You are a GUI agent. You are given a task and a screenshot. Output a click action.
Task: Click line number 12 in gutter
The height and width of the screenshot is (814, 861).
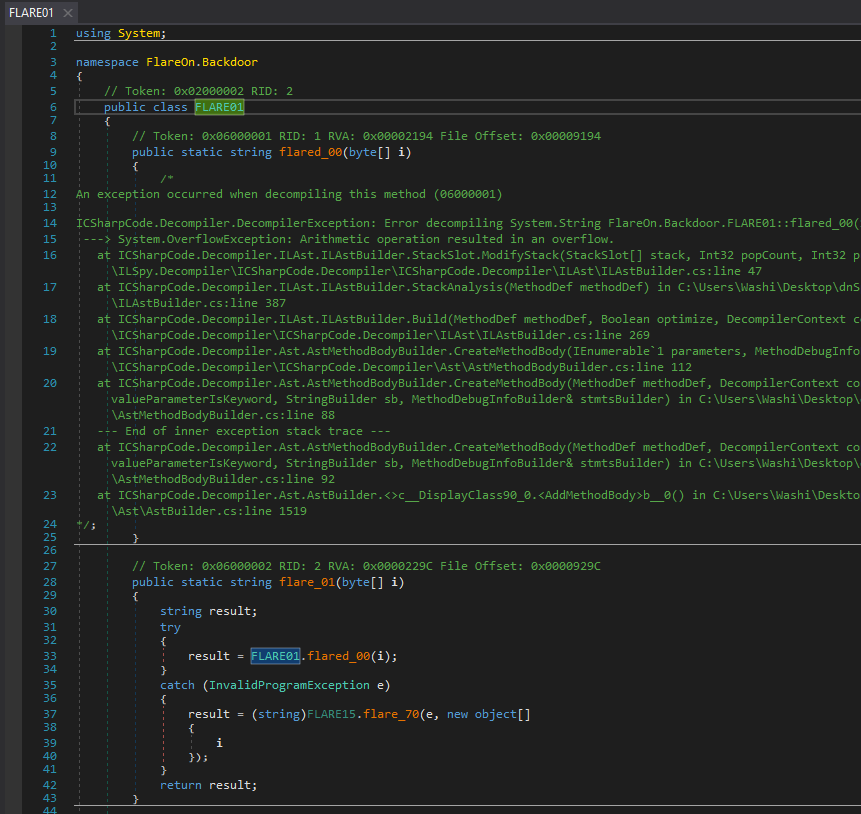(x=50, y=194)
